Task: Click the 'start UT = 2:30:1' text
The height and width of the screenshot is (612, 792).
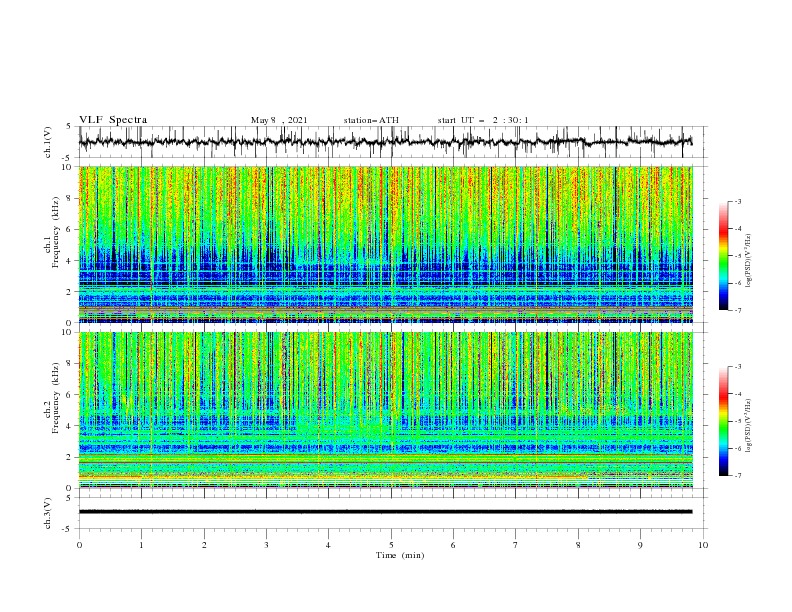Action: coord(483,120)
